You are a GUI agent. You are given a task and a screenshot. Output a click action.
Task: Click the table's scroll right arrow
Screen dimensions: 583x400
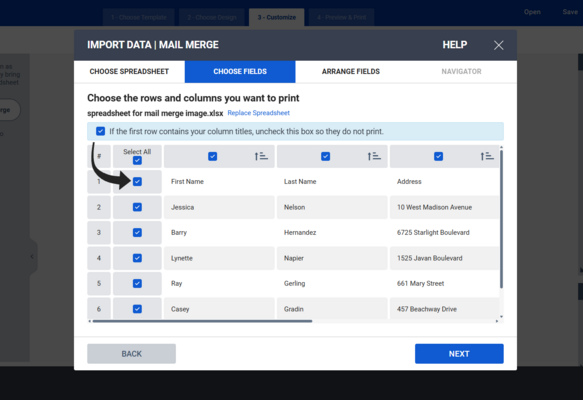point(497,321)
